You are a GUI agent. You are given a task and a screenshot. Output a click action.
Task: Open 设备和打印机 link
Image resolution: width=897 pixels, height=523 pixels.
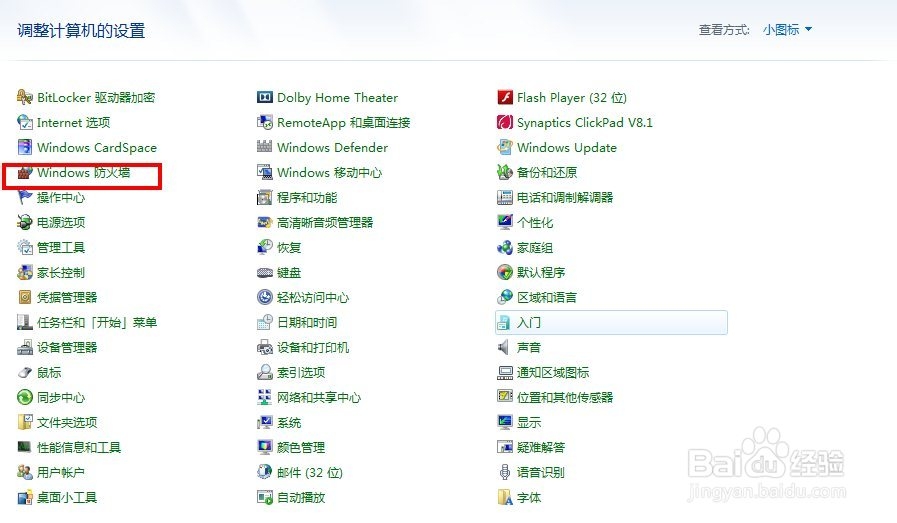click(x=313, y=347)
